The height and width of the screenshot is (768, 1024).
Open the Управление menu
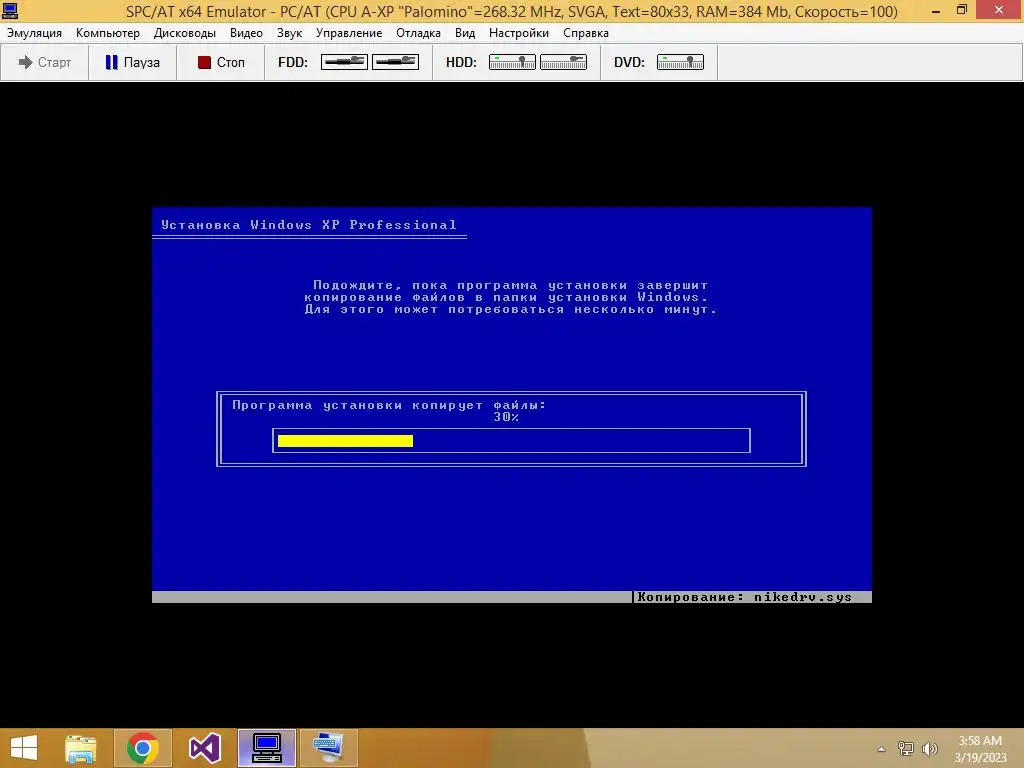pos(349,33)
